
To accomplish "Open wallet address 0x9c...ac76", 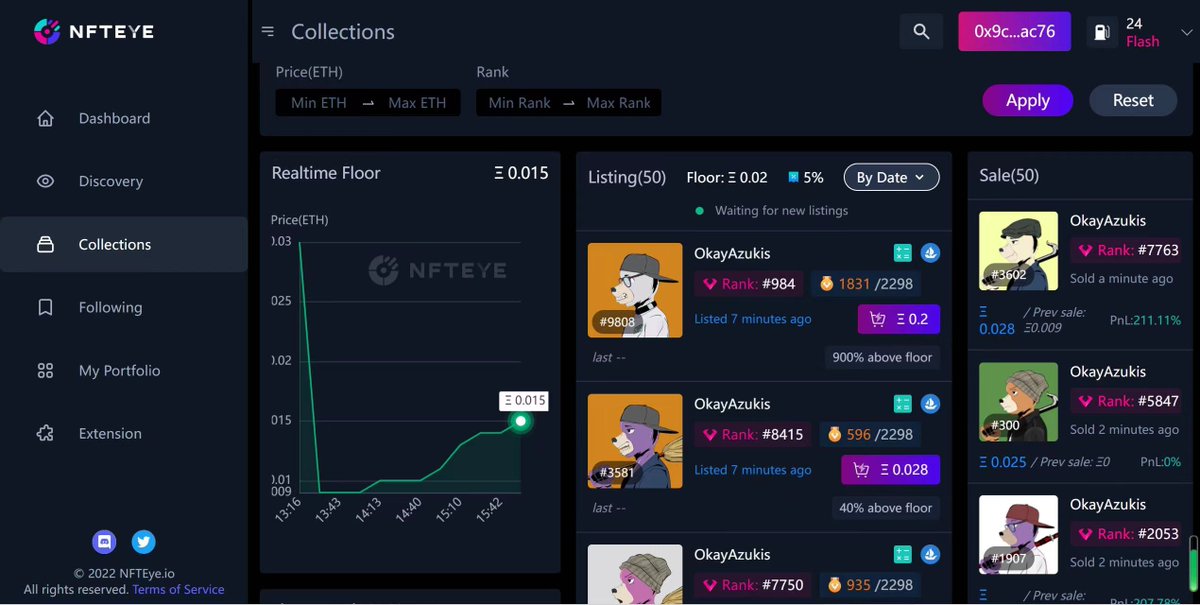I will point(1015,31).
